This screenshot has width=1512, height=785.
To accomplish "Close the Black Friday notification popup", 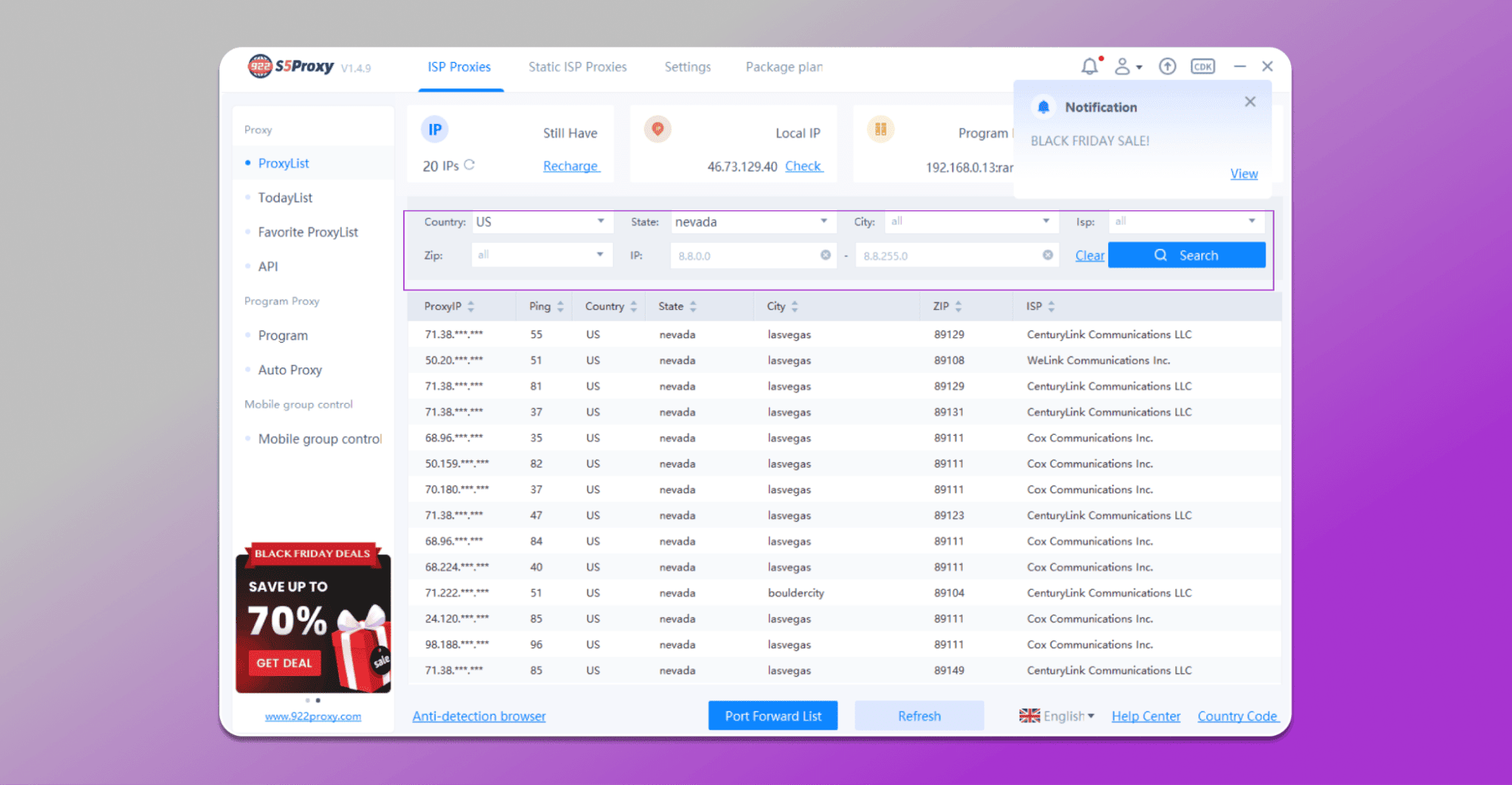I will click(x=1250, y=101).
